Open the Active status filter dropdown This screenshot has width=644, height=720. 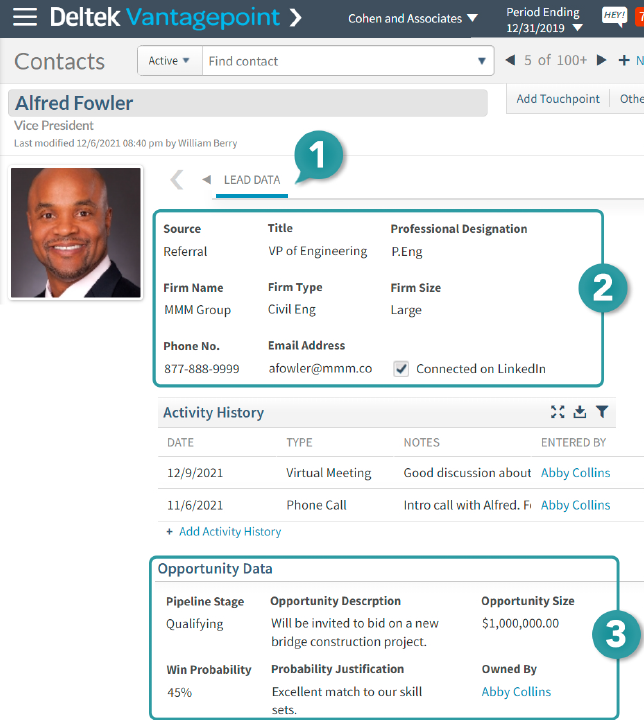[x=169, y=61]
